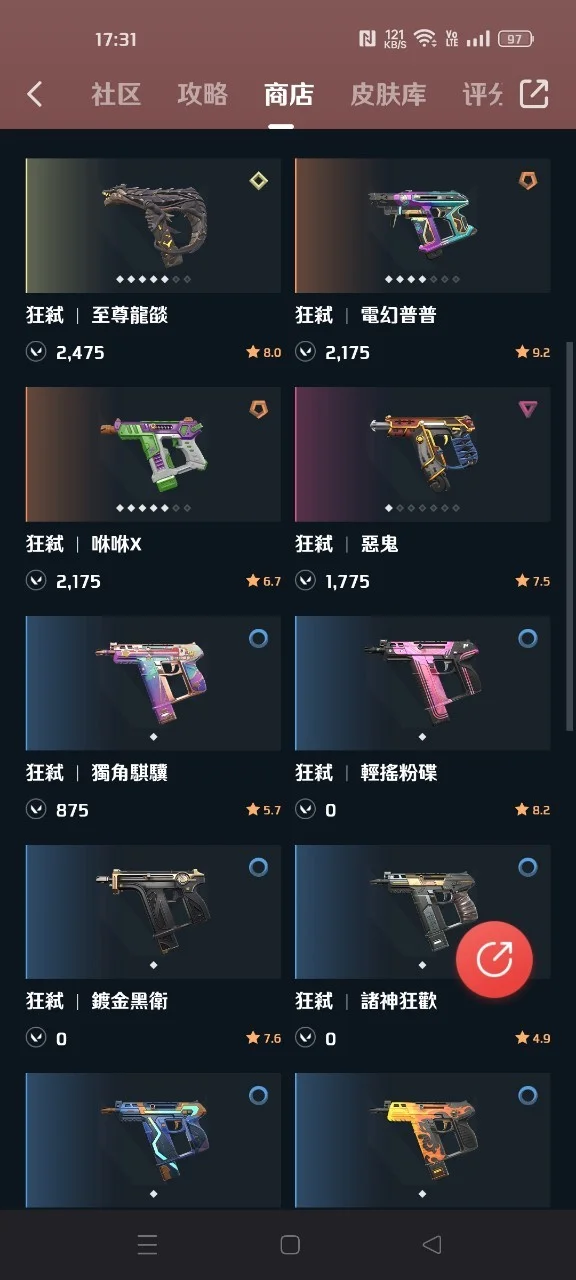Tap the 狂弒 | 惡鬼 title text
Viewport: 576px width, 1280px height.
coord(347,544)
